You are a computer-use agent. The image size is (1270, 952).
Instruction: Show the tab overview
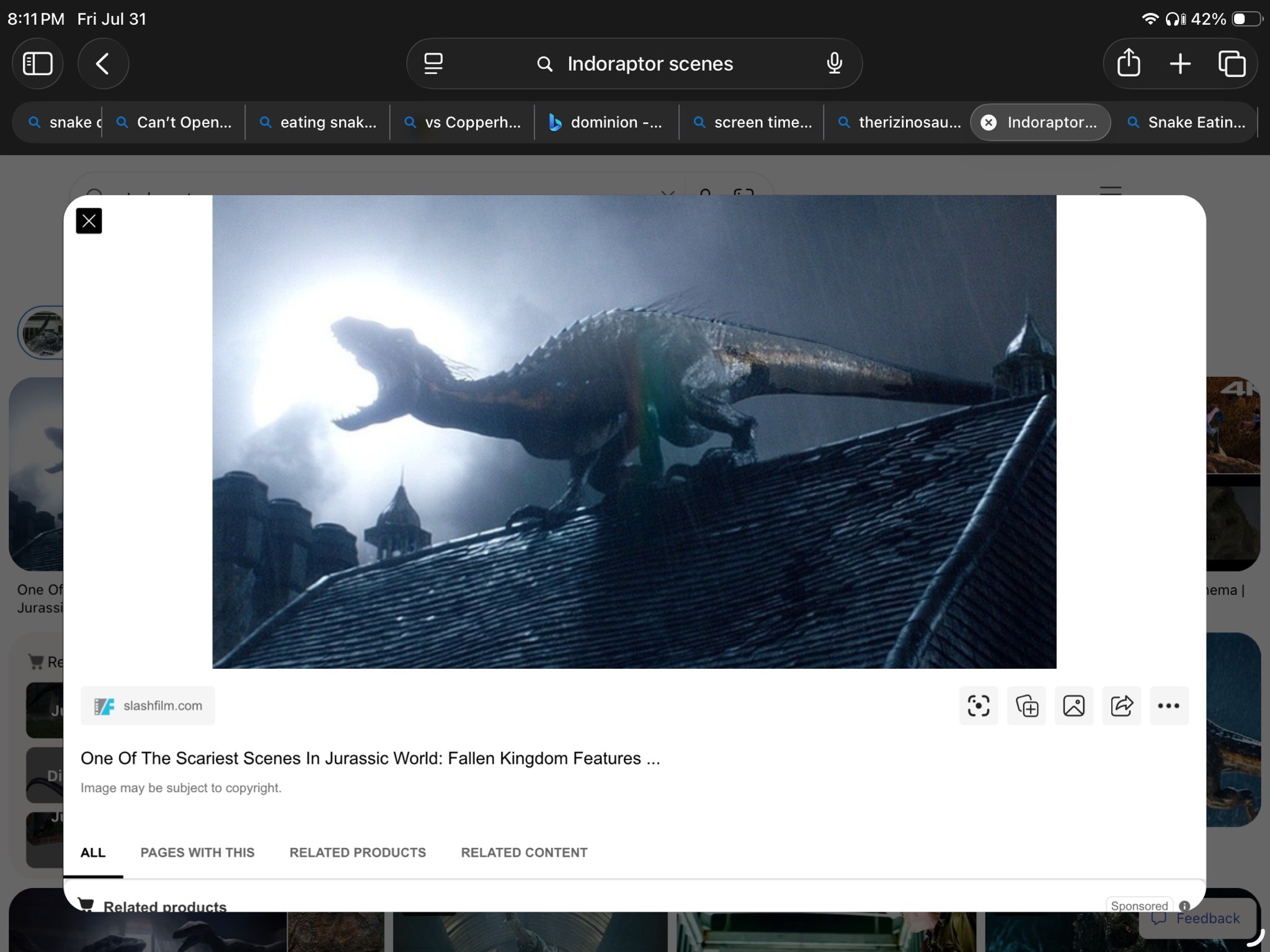click(1232, 63)
